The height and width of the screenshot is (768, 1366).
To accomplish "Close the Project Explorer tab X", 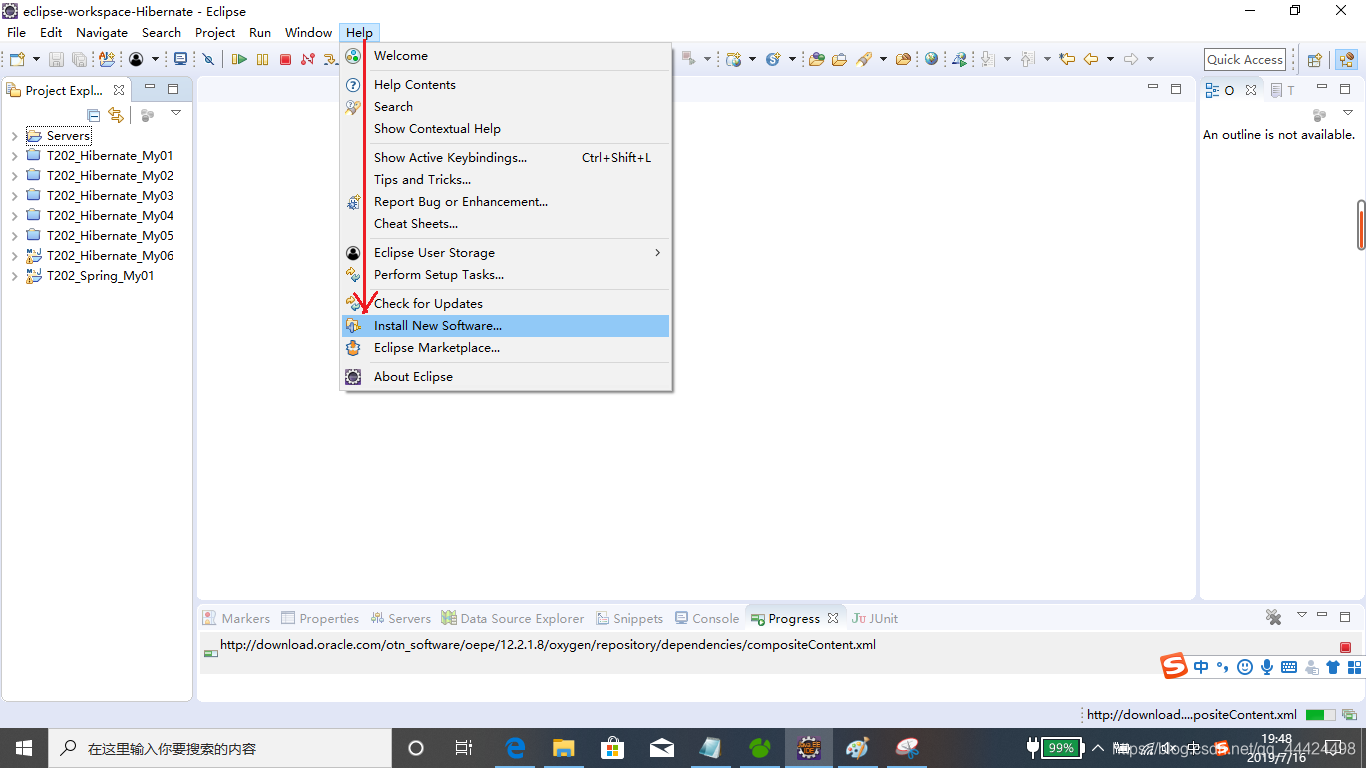I will (119, 90).
